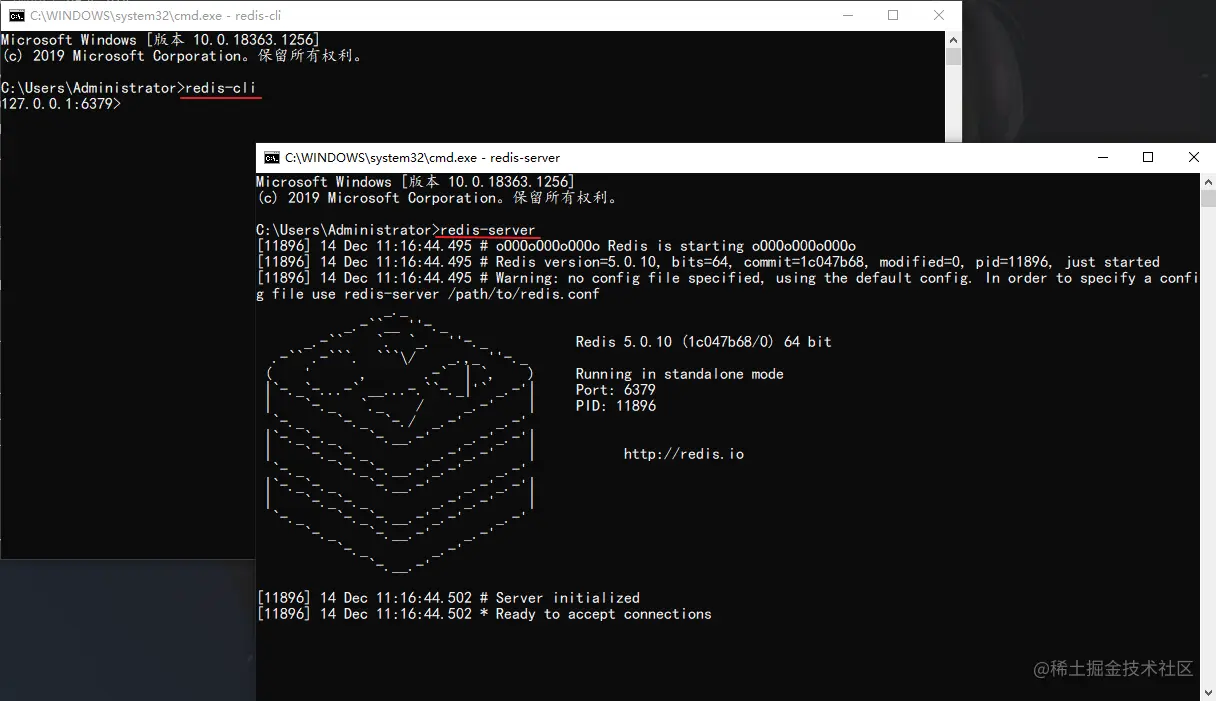Click the 127.0.0.1:6379> prompt line
1216x701 pixels.
(x=61, y=104)
